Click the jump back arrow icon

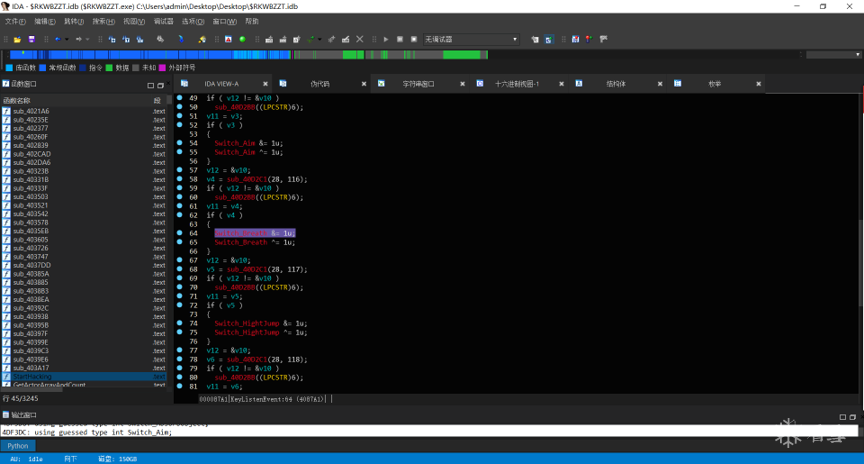tap(57, 40)
